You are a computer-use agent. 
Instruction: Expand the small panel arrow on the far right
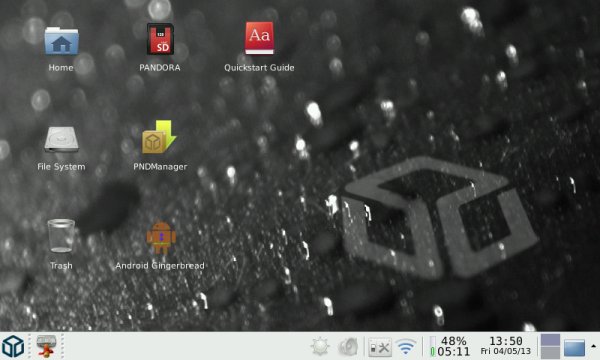(593, 346)
